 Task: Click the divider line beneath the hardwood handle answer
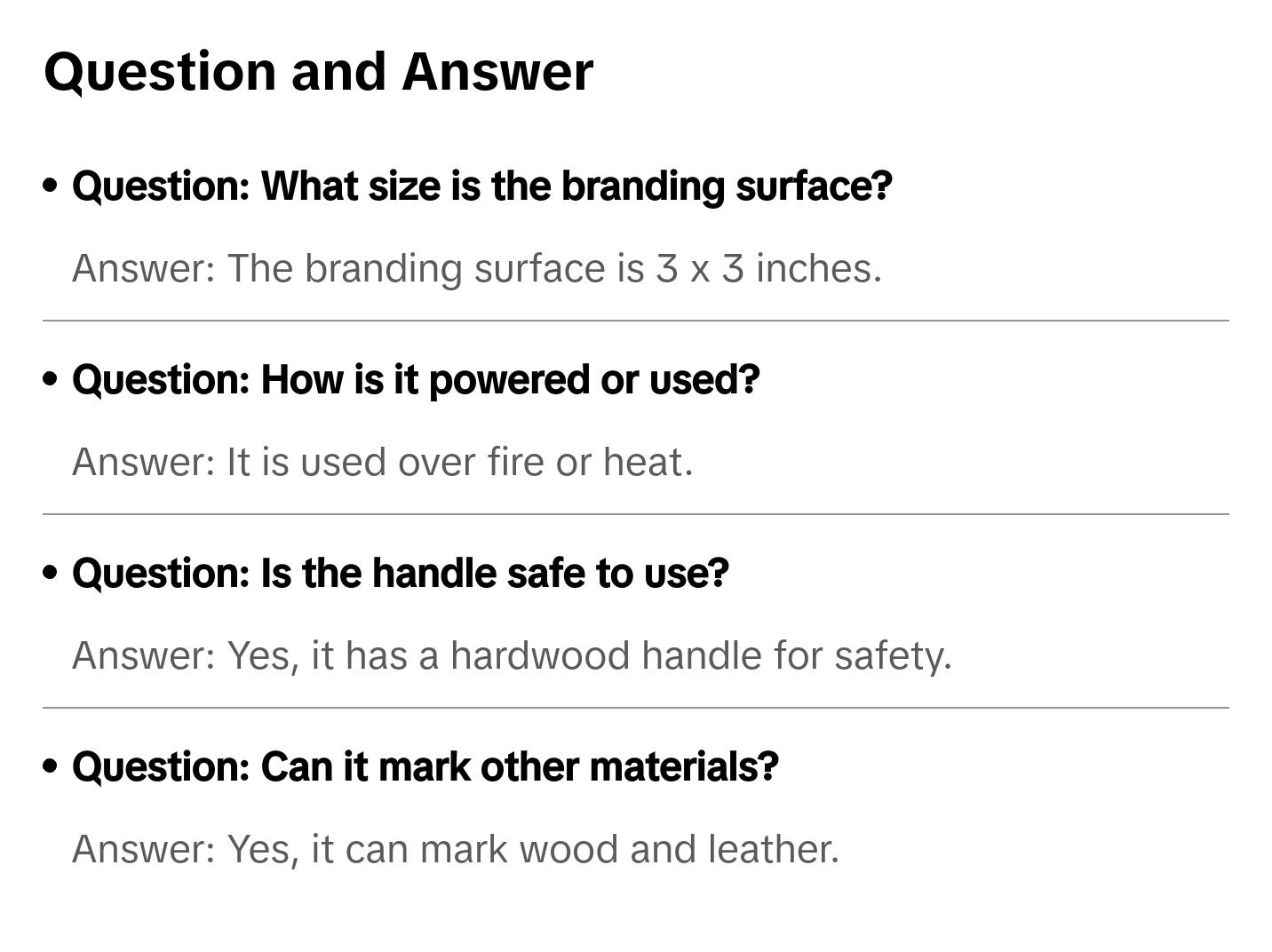point(636,708)
